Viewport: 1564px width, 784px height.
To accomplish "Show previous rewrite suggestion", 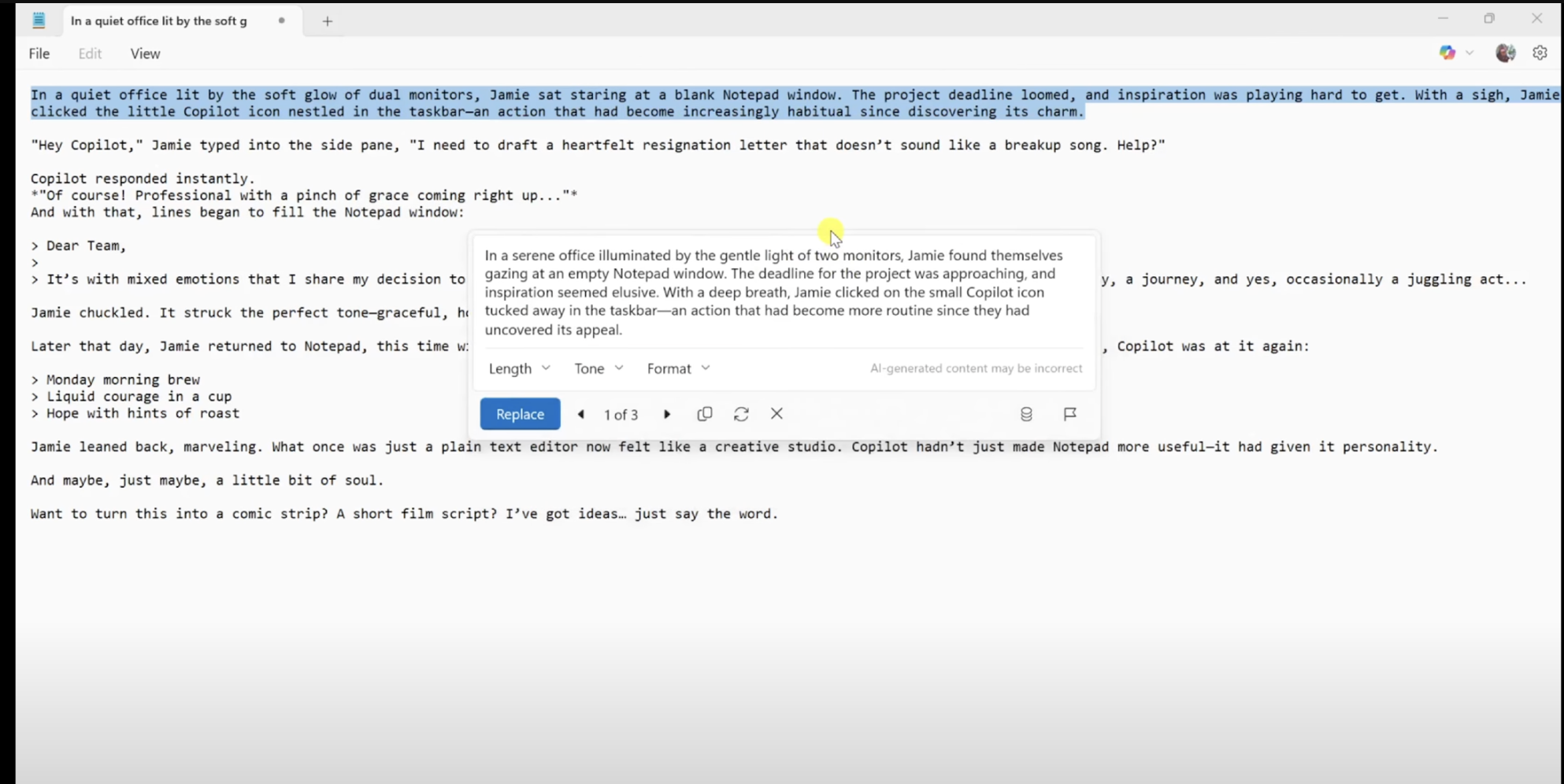I will pyautogui.click(x=581, y=414).
